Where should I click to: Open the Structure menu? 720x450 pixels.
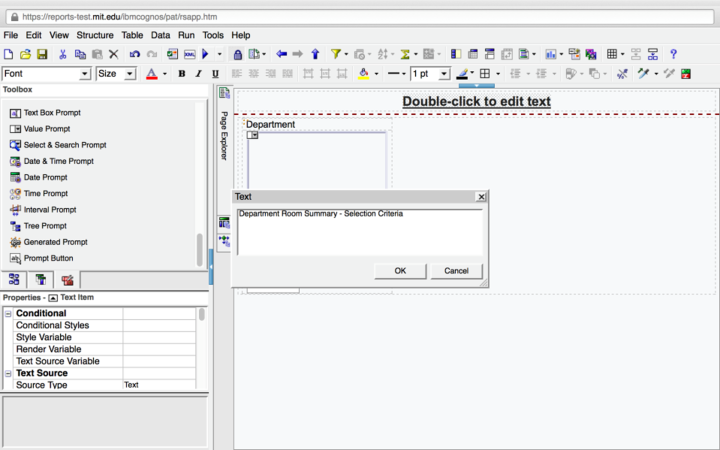click(95, 35)
